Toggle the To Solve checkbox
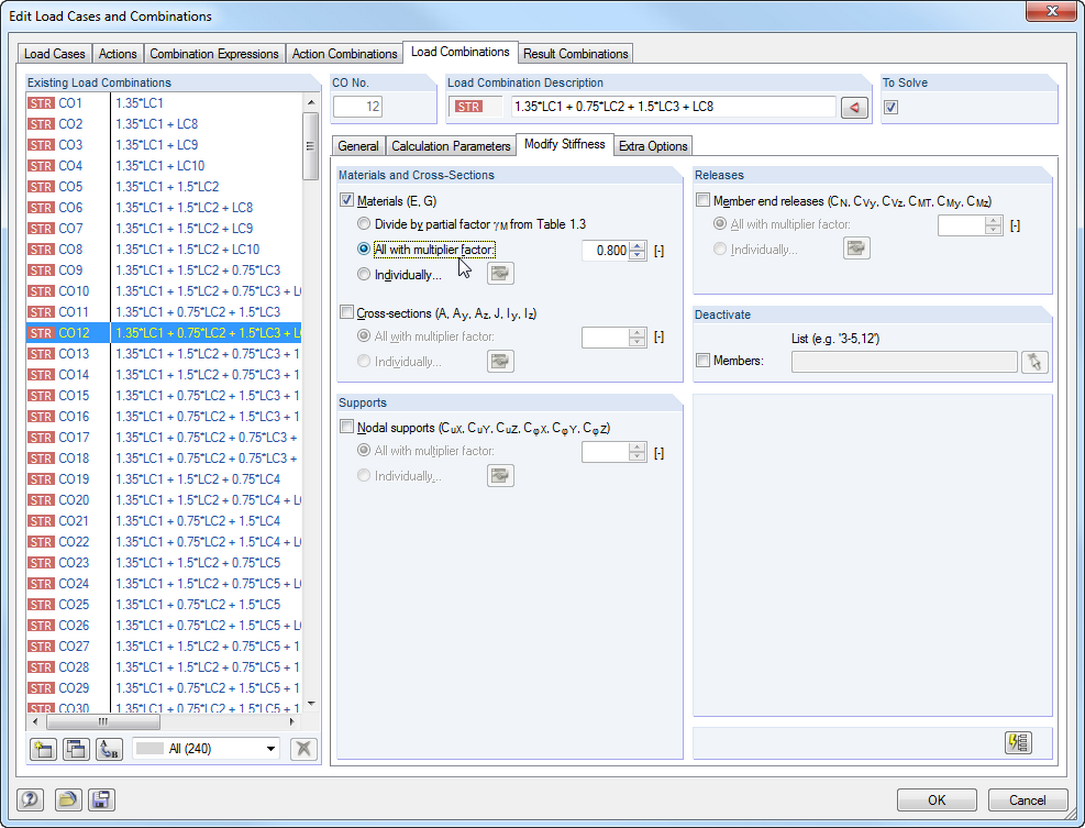1085x828 pixels. point(891,107)
